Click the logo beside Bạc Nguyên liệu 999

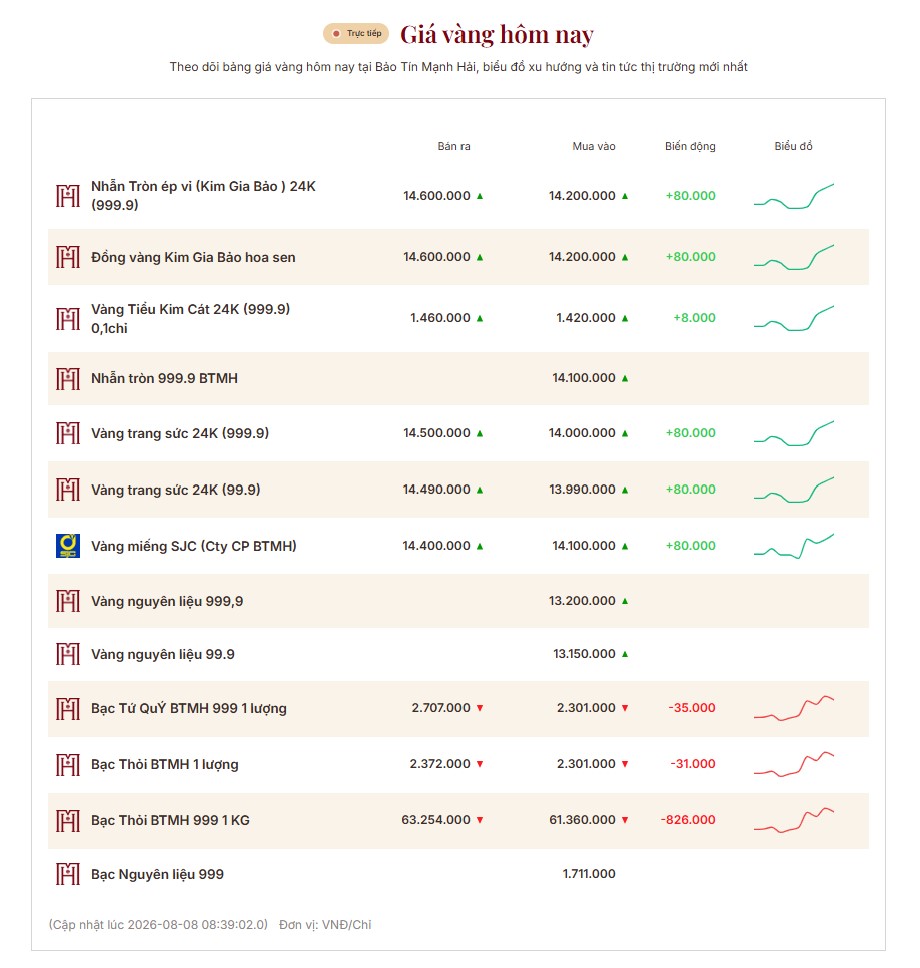(x=67, y=874)
